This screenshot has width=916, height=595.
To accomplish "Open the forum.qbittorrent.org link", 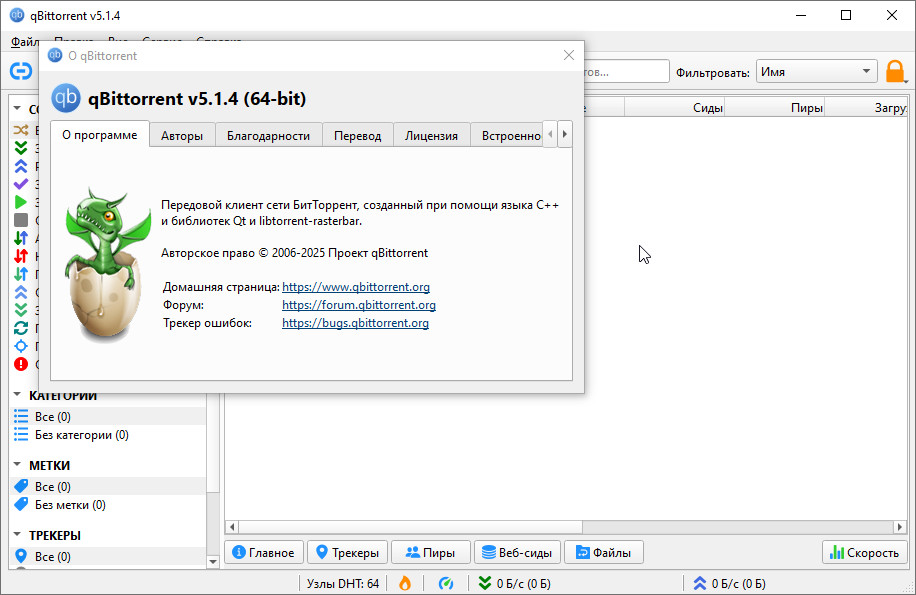I will click(358, 305).
